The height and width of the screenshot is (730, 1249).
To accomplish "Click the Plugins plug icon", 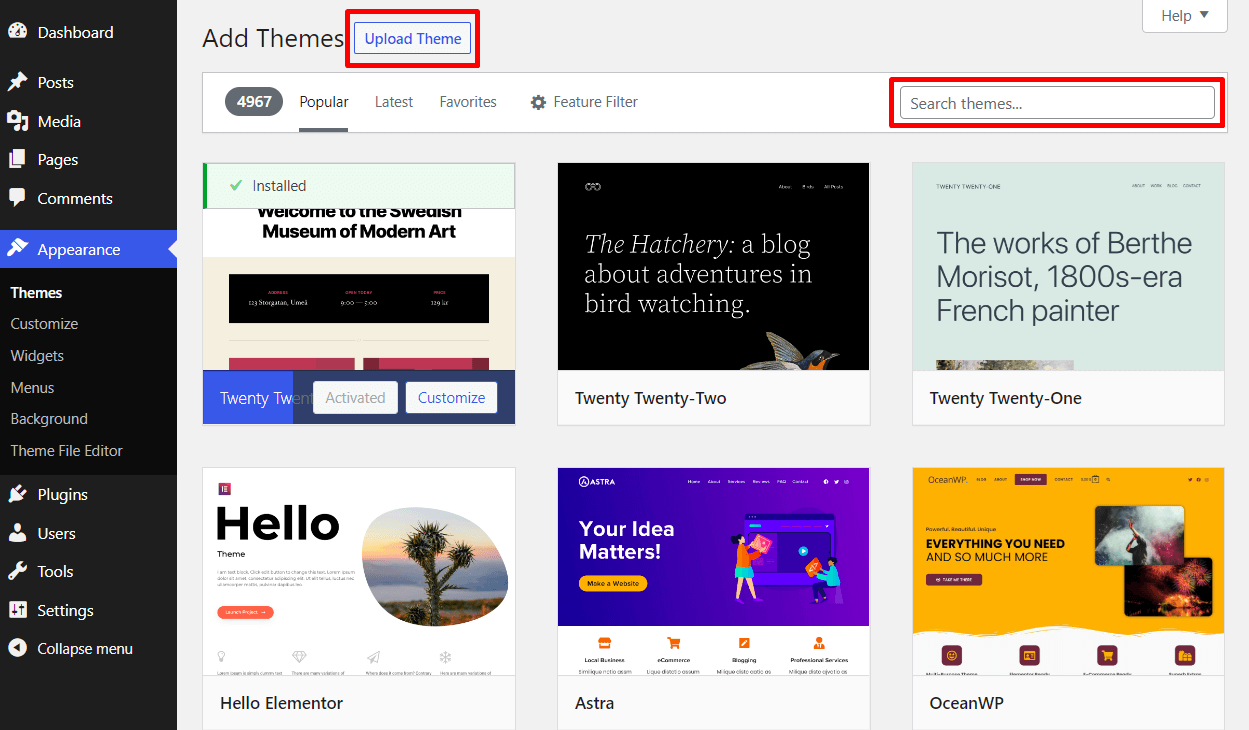I will pos(17,494).
